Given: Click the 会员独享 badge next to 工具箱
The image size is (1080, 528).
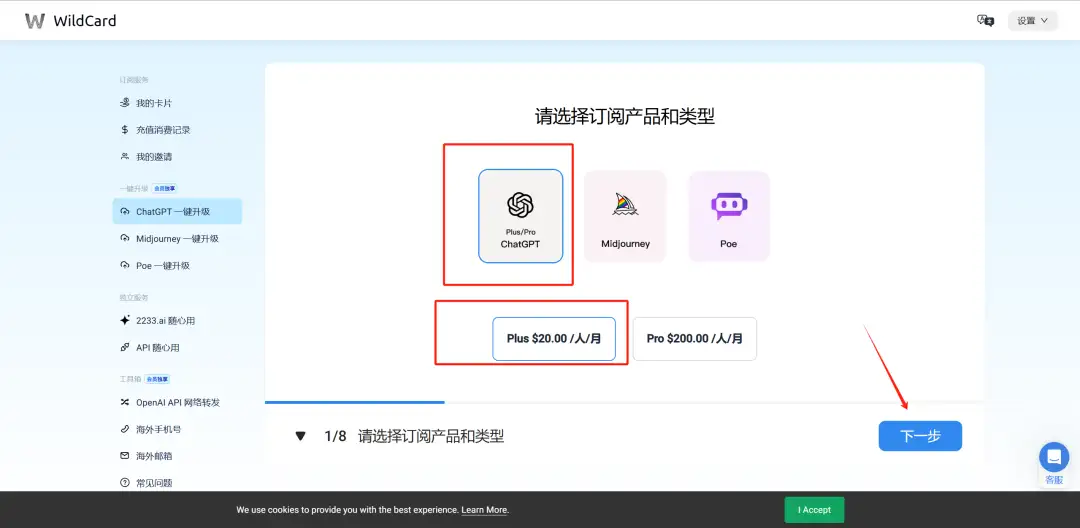Looking at the screenshot, I should (157, 379).
